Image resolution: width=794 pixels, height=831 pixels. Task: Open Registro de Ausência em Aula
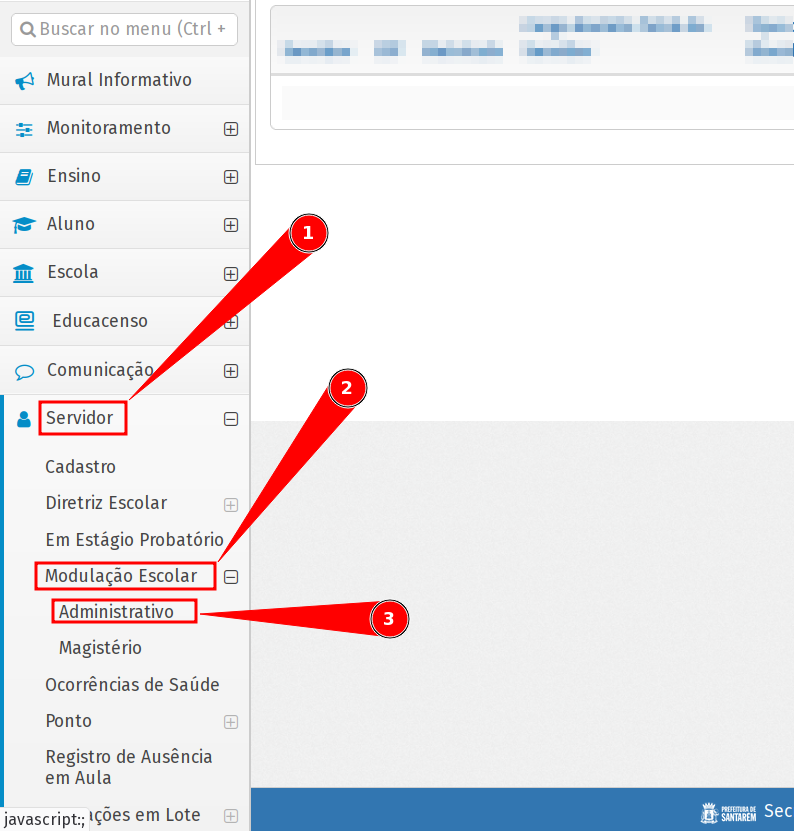coord(129,767)
